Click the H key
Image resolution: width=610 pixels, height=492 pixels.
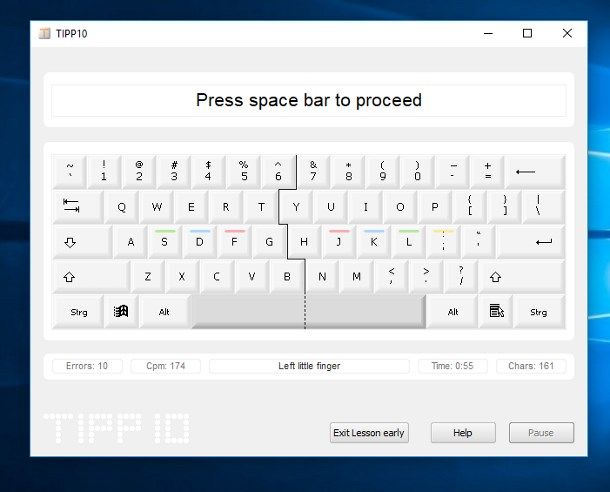pos(304,242)
